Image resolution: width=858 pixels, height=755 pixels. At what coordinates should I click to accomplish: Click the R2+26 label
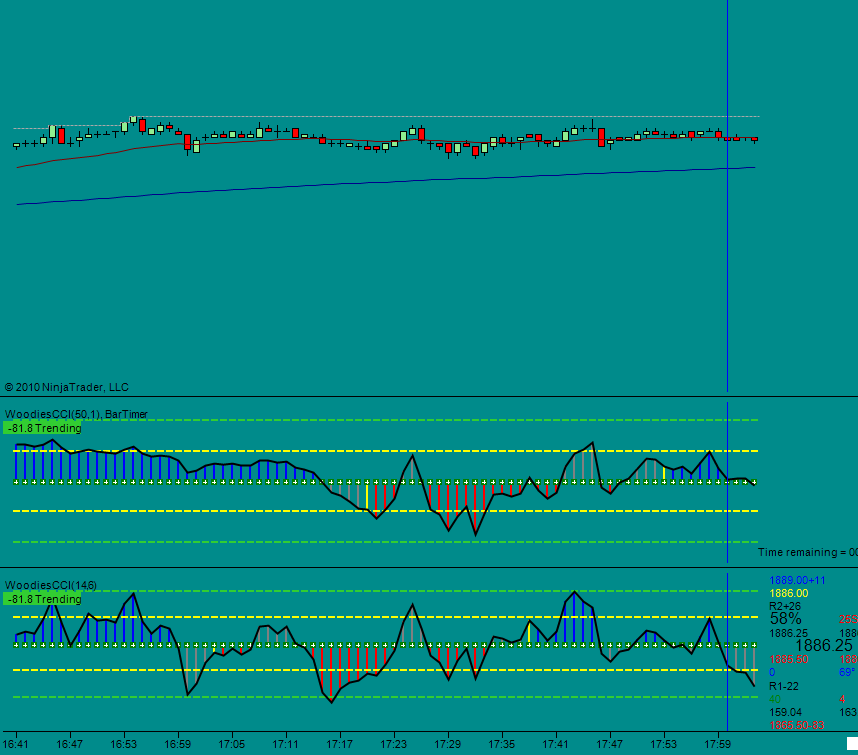(x=785, y=606)
